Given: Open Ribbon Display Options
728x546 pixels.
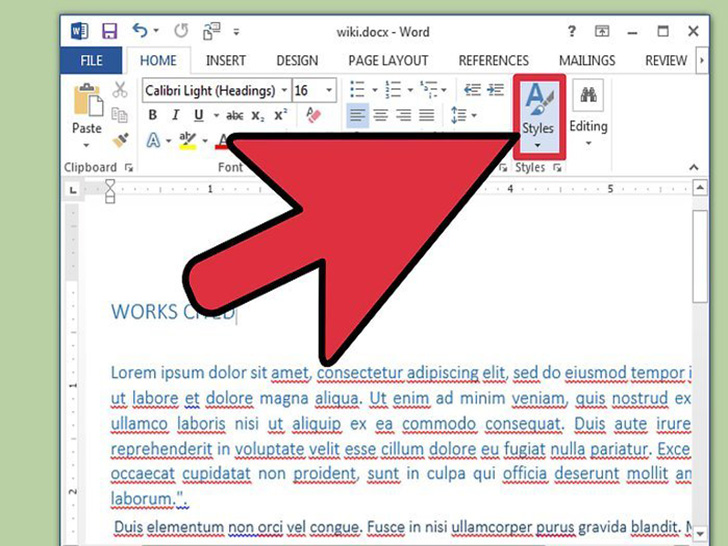Looking at the screenshot, I should click(602, 31).
